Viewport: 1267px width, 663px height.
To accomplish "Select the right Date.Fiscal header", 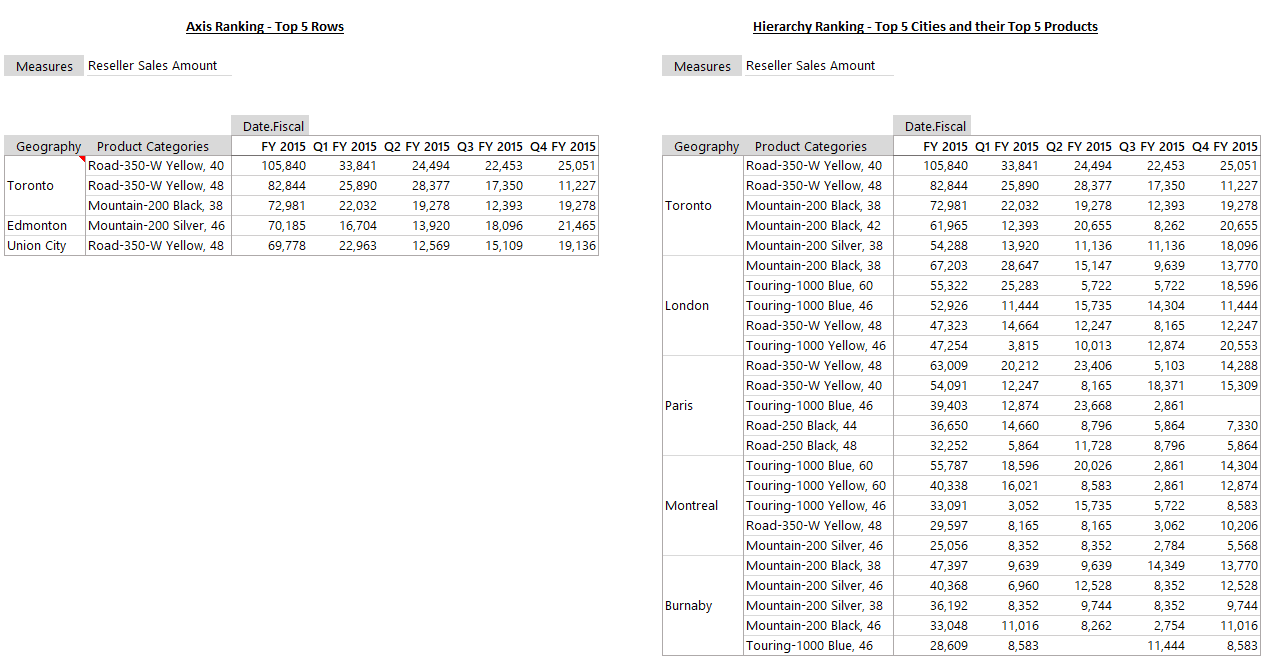I will 931,126.
